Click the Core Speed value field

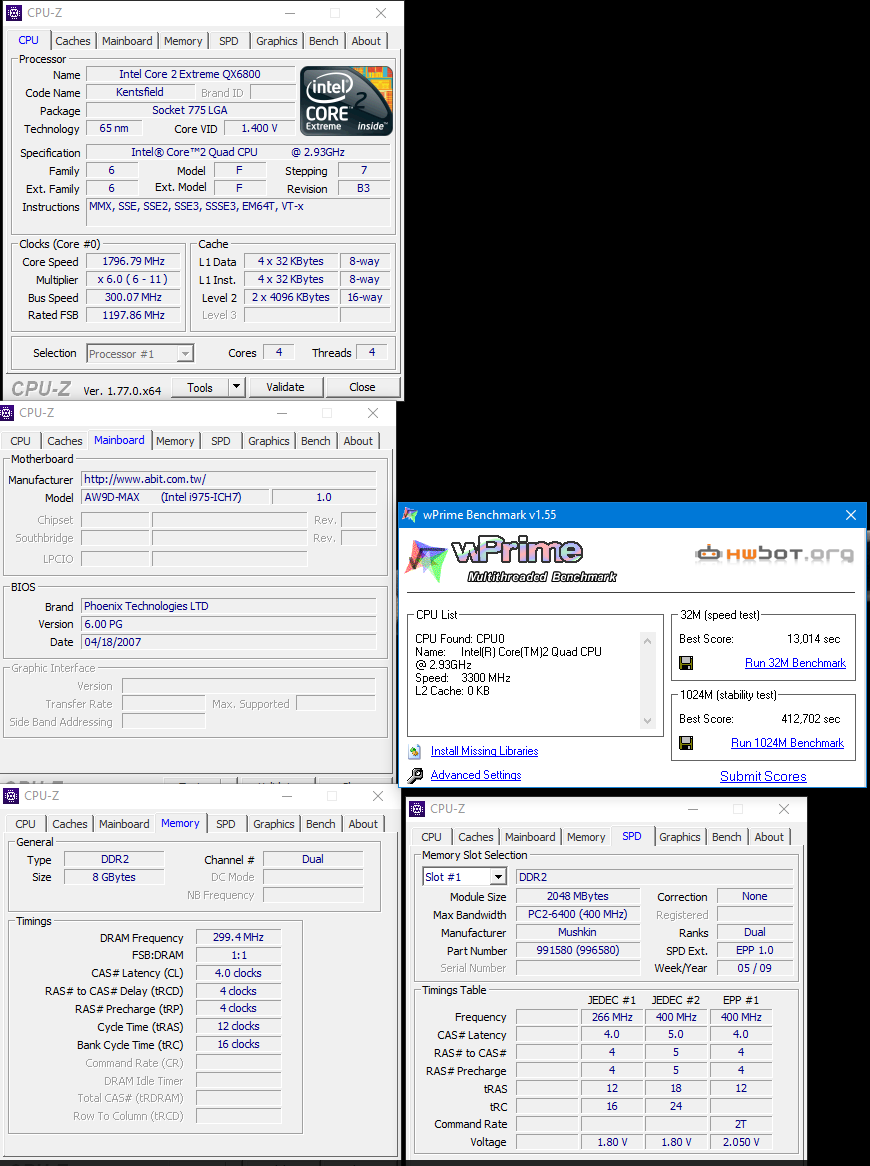pos(134,261)
